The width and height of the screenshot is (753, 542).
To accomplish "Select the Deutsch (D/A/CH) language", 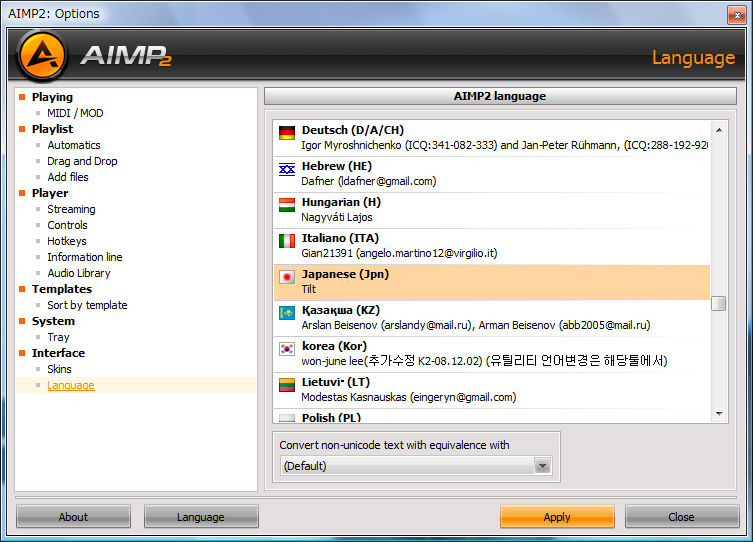I will [x=492, y=138].
